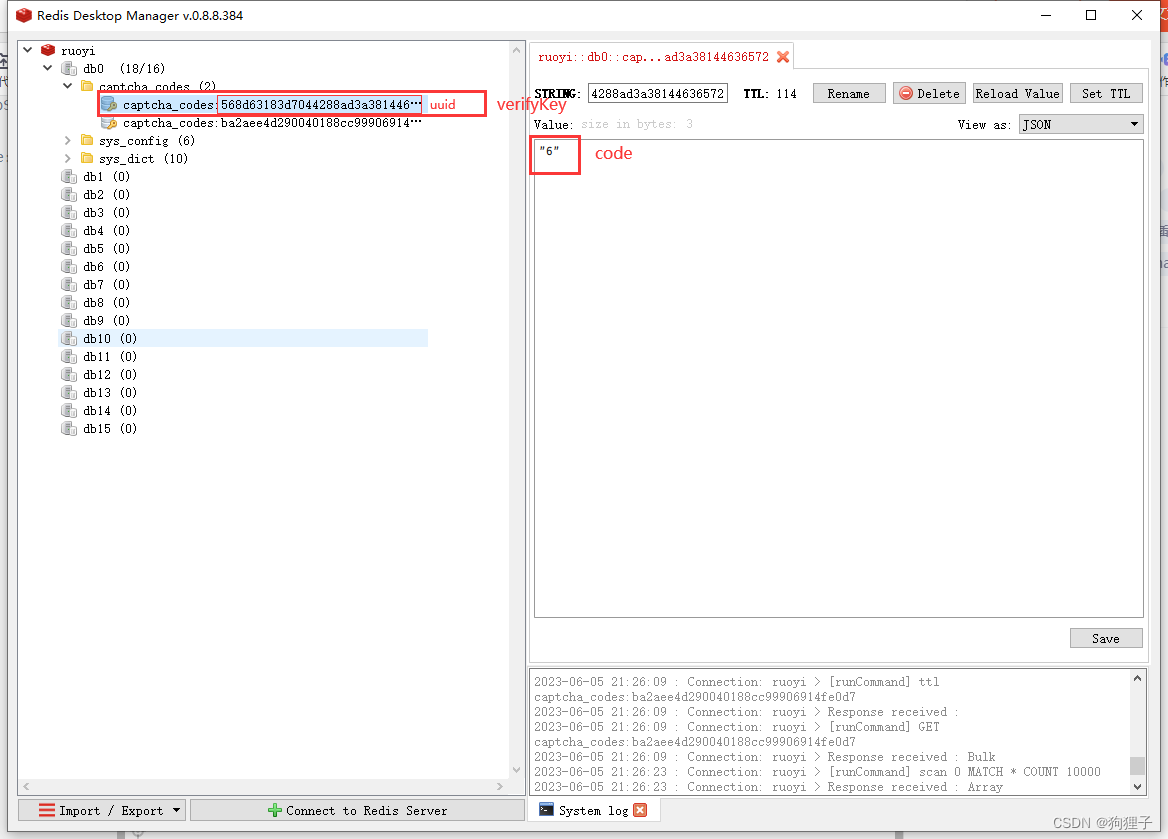Screen dimensions: 1168x839
Task: Click the db9 database icon
Action: (x=69, y=320)
